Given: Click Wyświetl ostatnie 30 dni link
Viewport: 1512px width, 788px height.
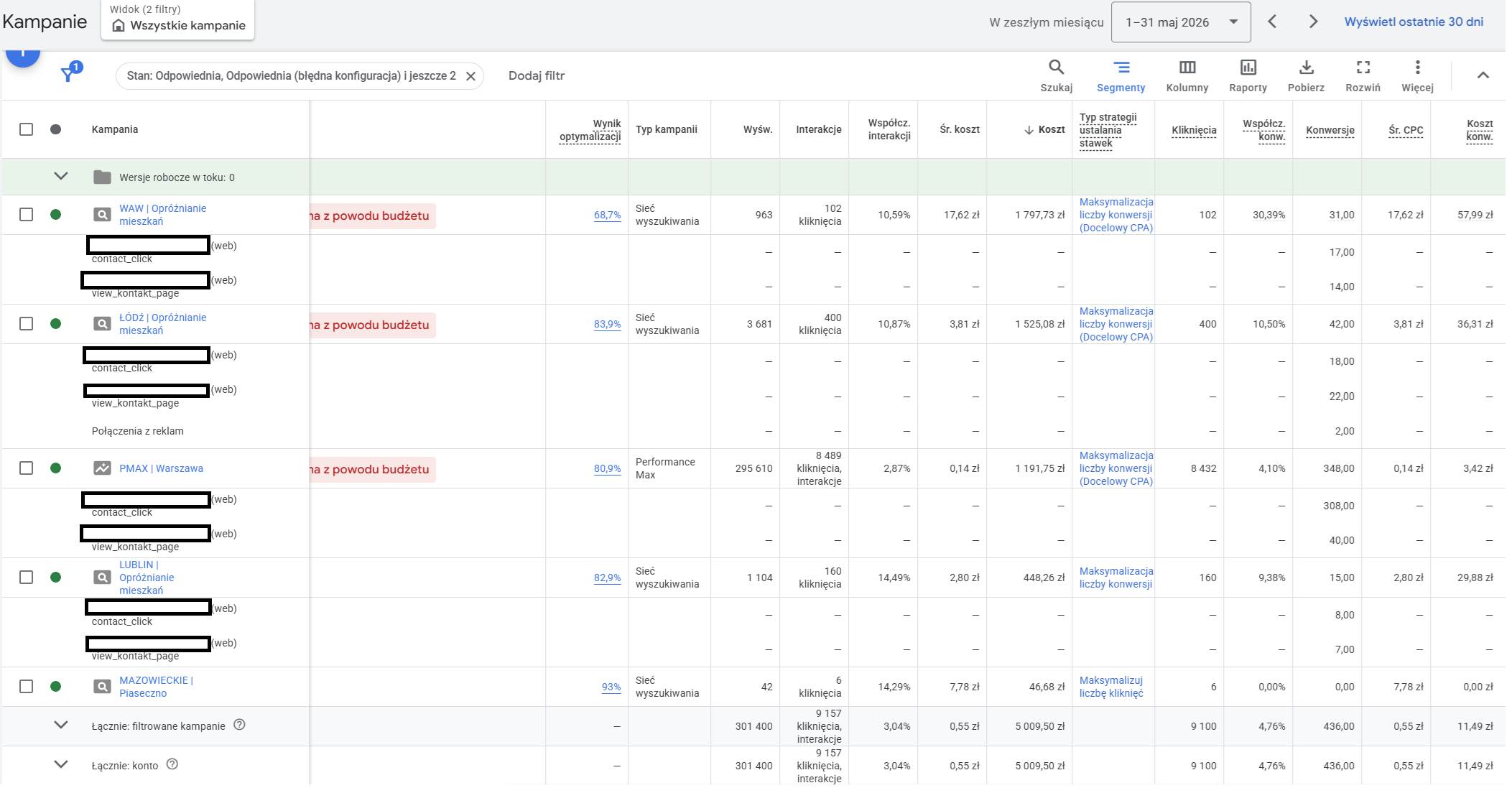Looking at the screenshot, I should 1414,22.
